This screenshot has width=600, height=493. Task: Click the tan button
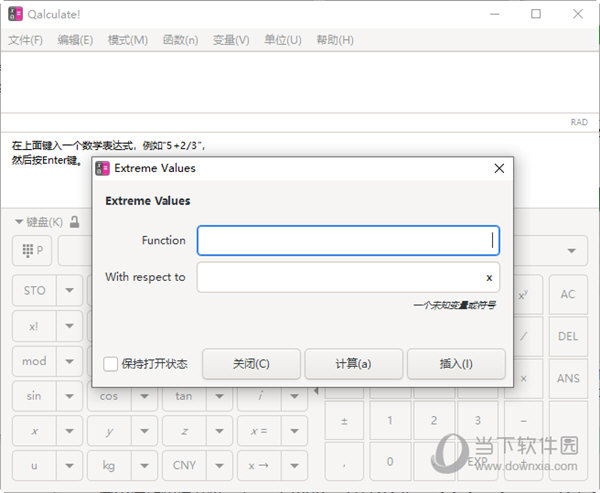coord(184,397)
